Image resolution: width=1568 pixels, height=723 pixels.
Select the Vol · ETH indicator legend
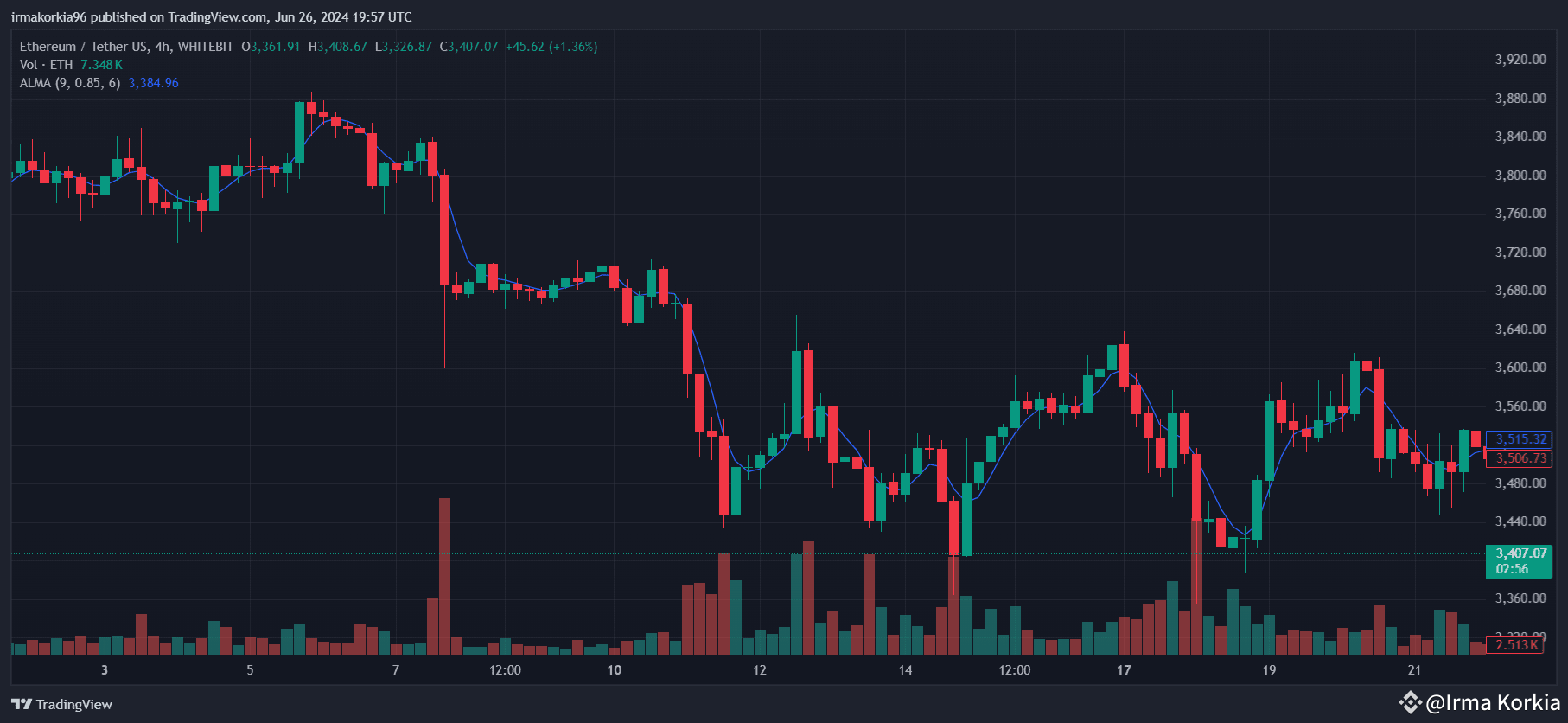(46, 65)
